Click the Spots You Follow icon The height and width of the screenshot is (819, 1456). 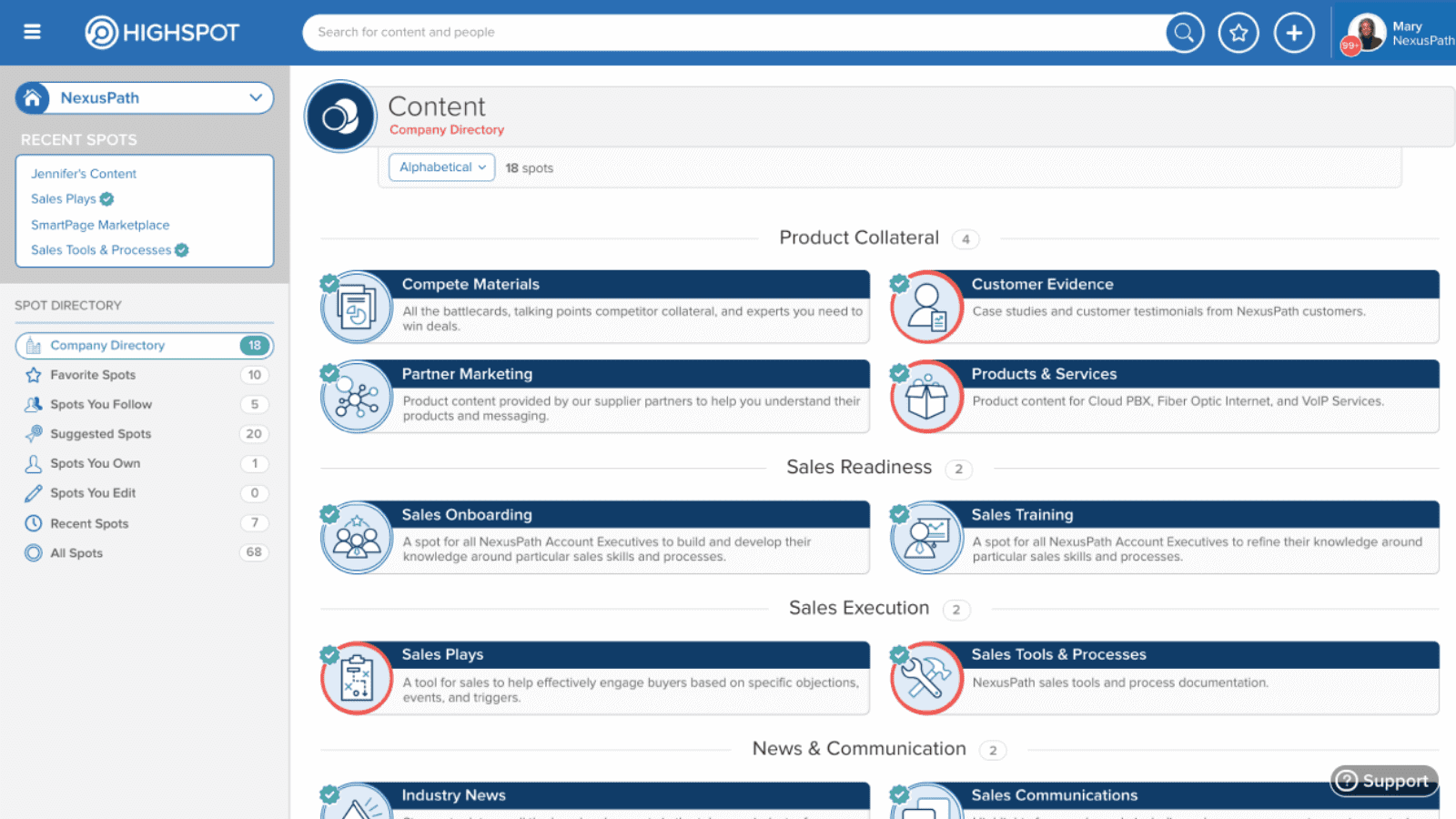tap(34, 404)
